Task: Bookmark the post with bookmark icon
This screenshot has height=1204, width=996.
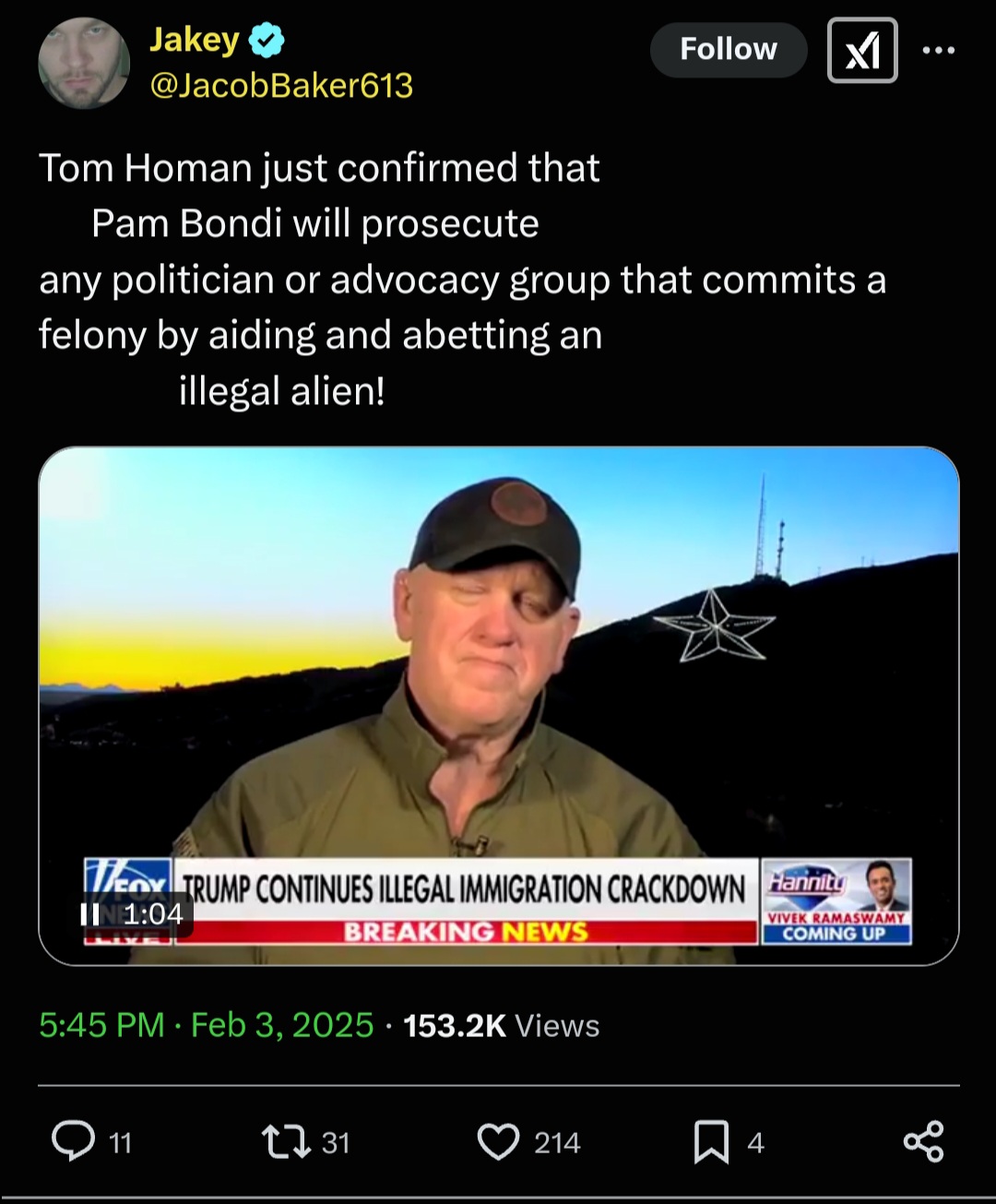Action: coord(711,1141)
